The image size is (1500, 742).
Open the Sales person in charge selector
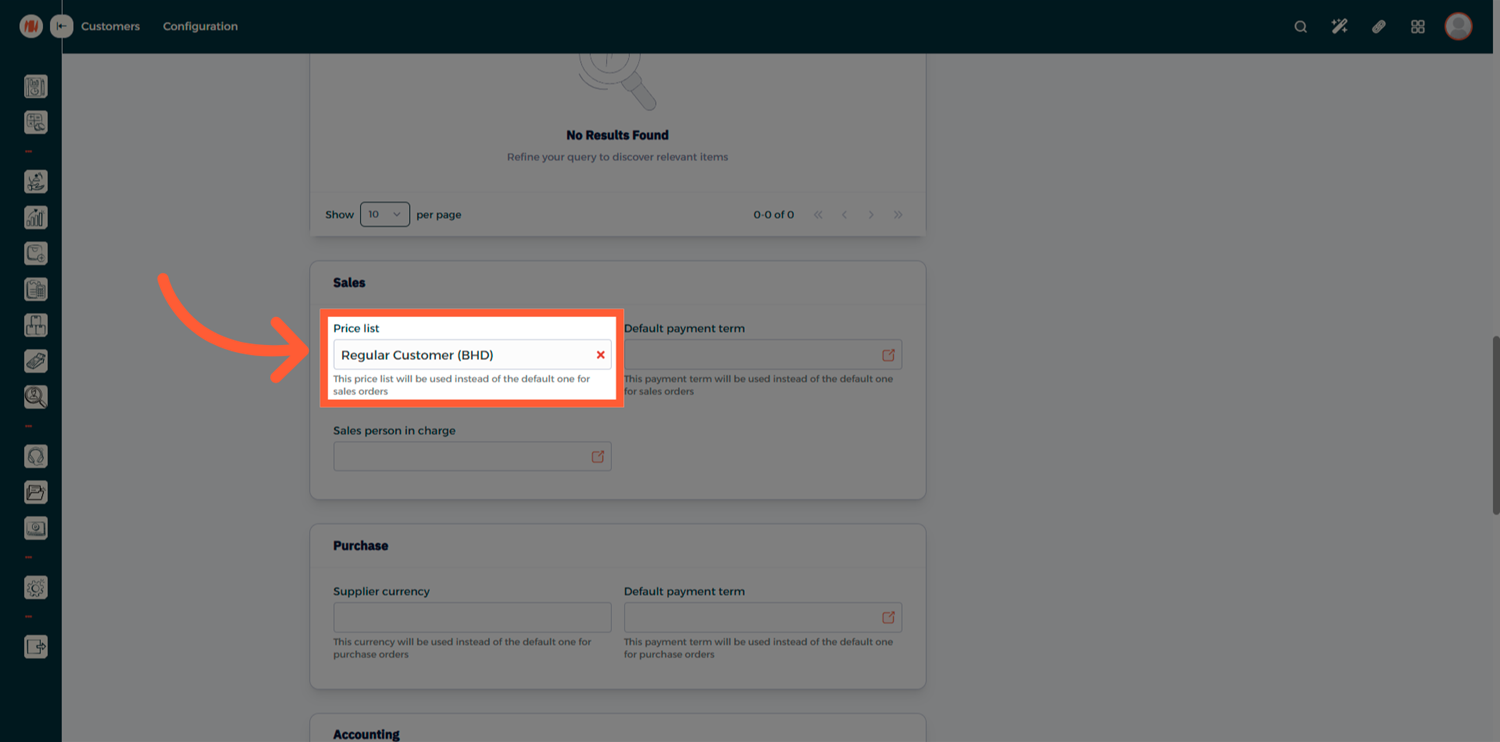[x=597, y=457]
